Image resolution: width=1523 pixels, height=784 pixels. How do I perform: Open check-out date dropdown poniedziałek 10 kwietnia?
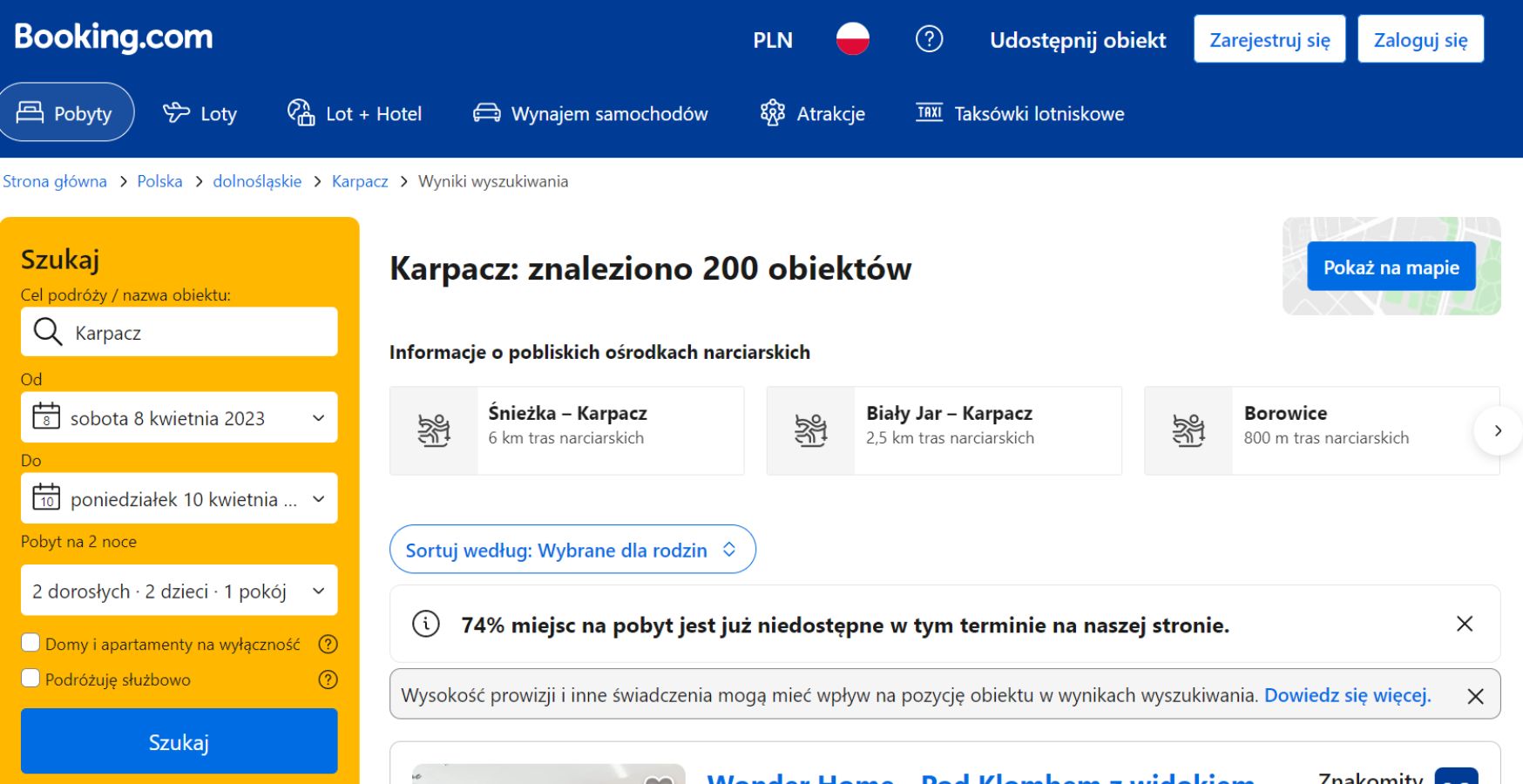[x=179, y=498]
